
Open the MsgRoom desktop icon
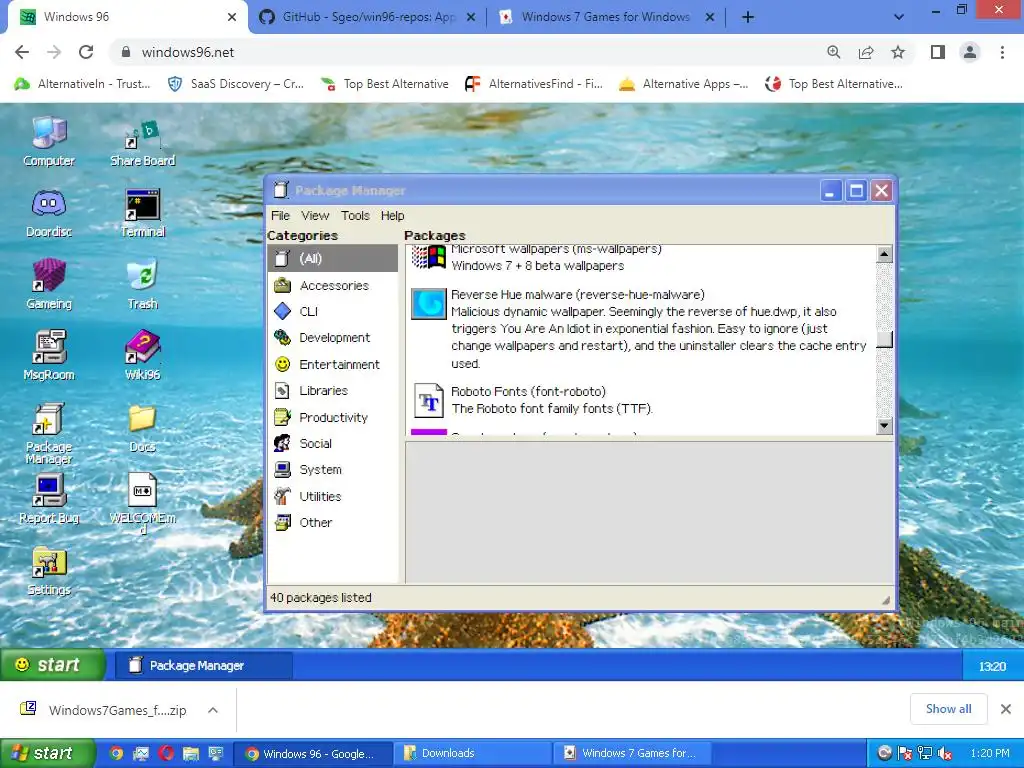(49, 355)
